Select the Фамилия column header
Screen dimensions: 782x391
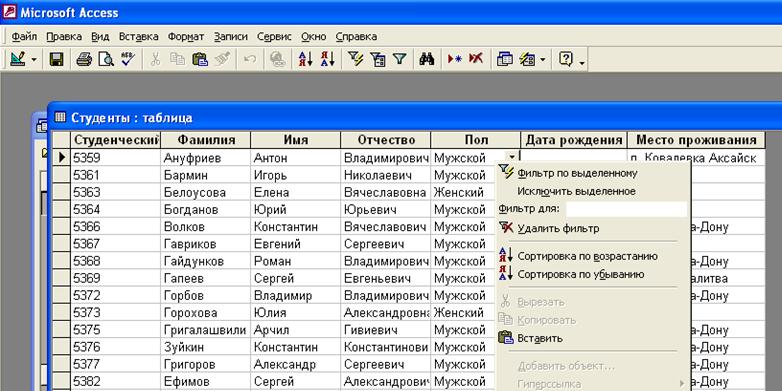click(x=206, y=140)
